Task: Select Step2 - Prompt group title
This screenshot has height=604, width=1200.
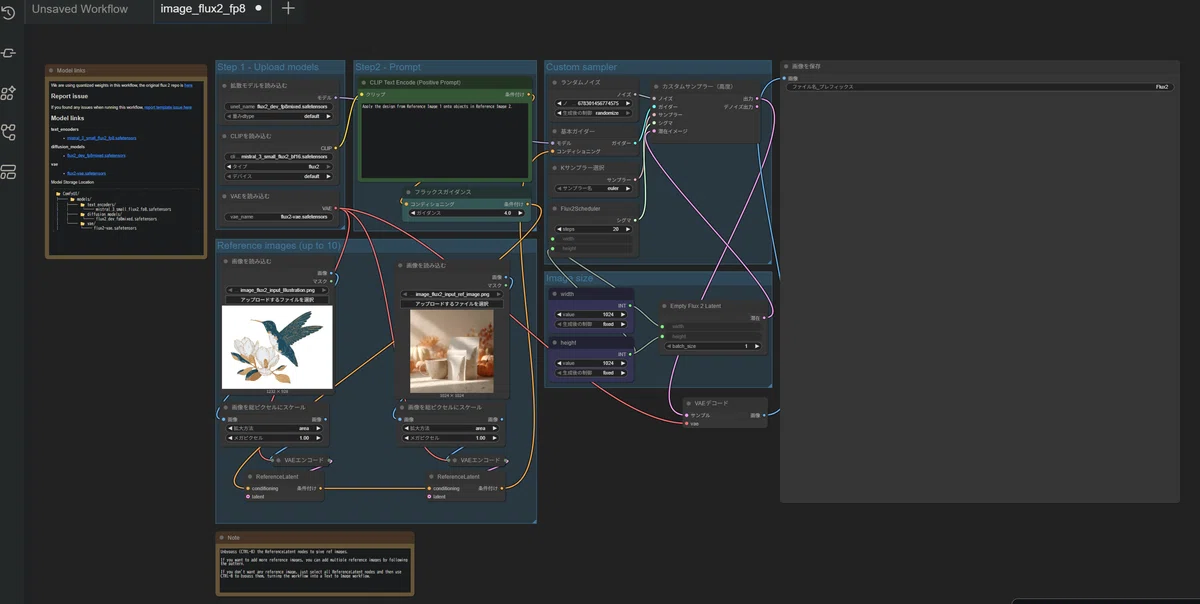Action: pyautogui.click(x=388, y=67)
